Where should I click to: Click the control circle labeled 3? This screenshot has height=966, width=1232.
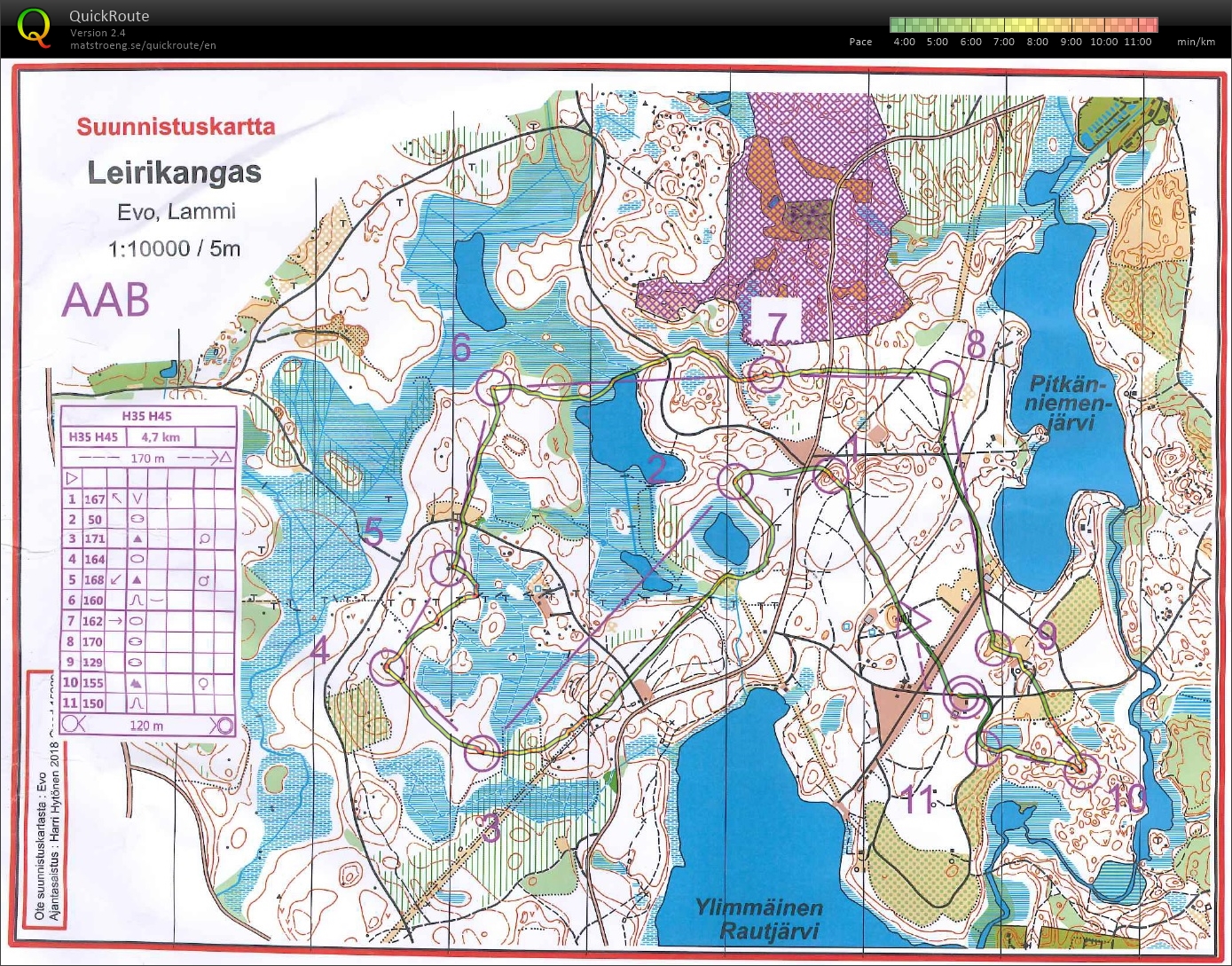click(483, 752)
